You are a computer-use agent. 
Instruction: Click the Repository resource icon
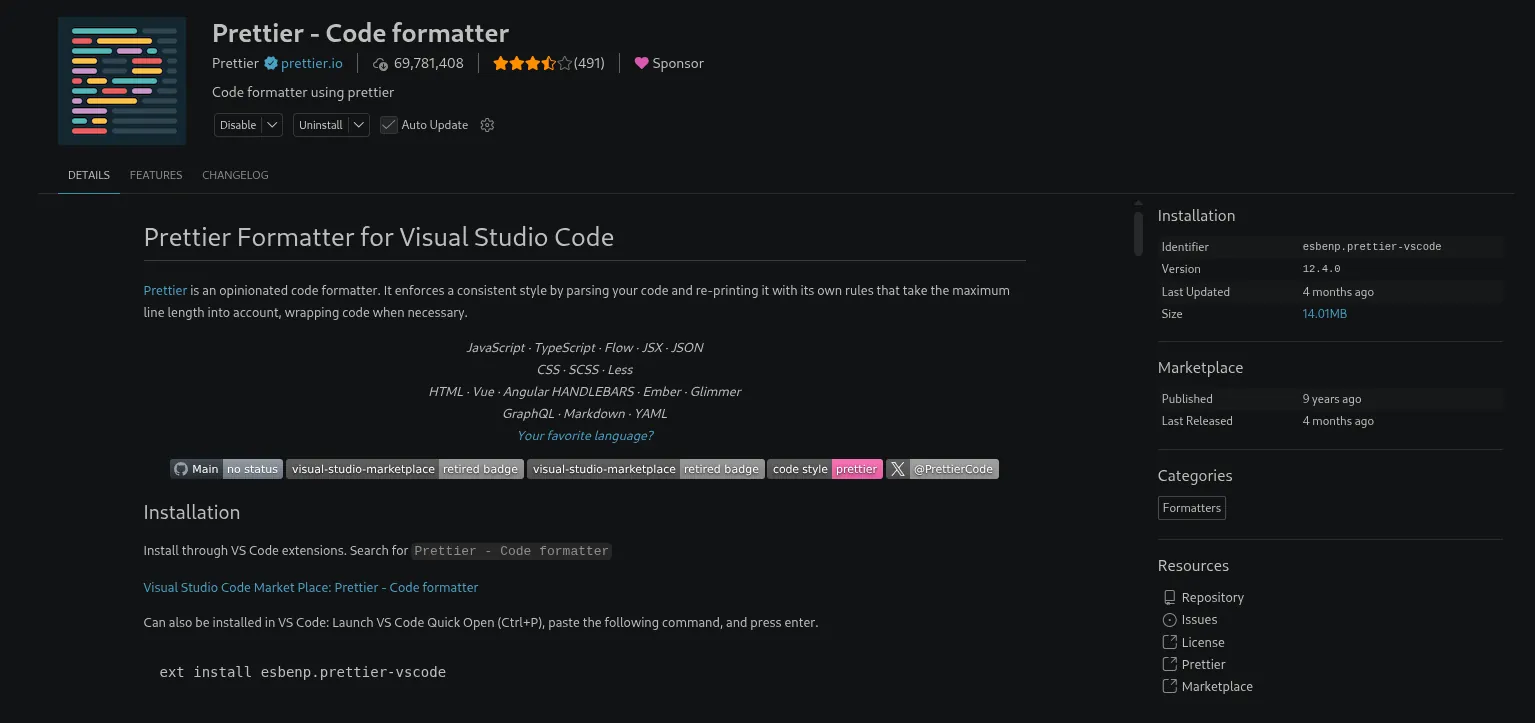1169,597
